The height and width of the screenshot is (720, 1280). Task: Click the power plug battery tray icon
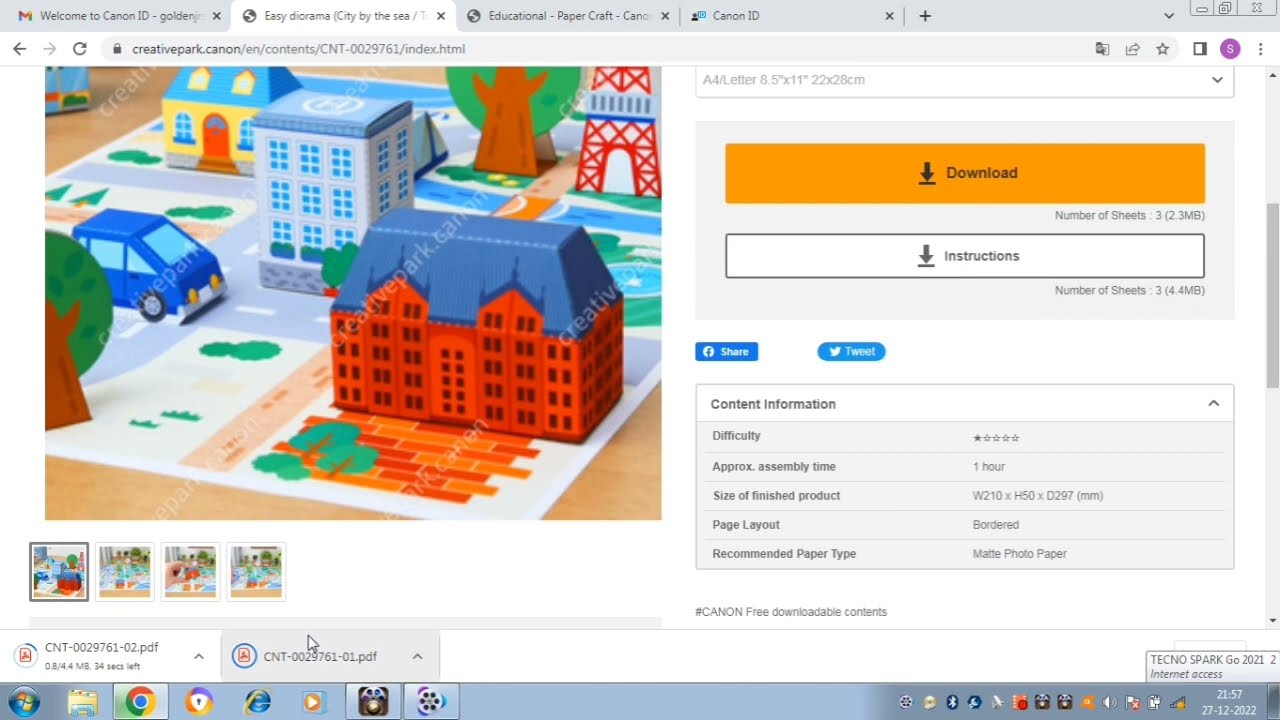pyautogui.click(x=1154, y=702)
